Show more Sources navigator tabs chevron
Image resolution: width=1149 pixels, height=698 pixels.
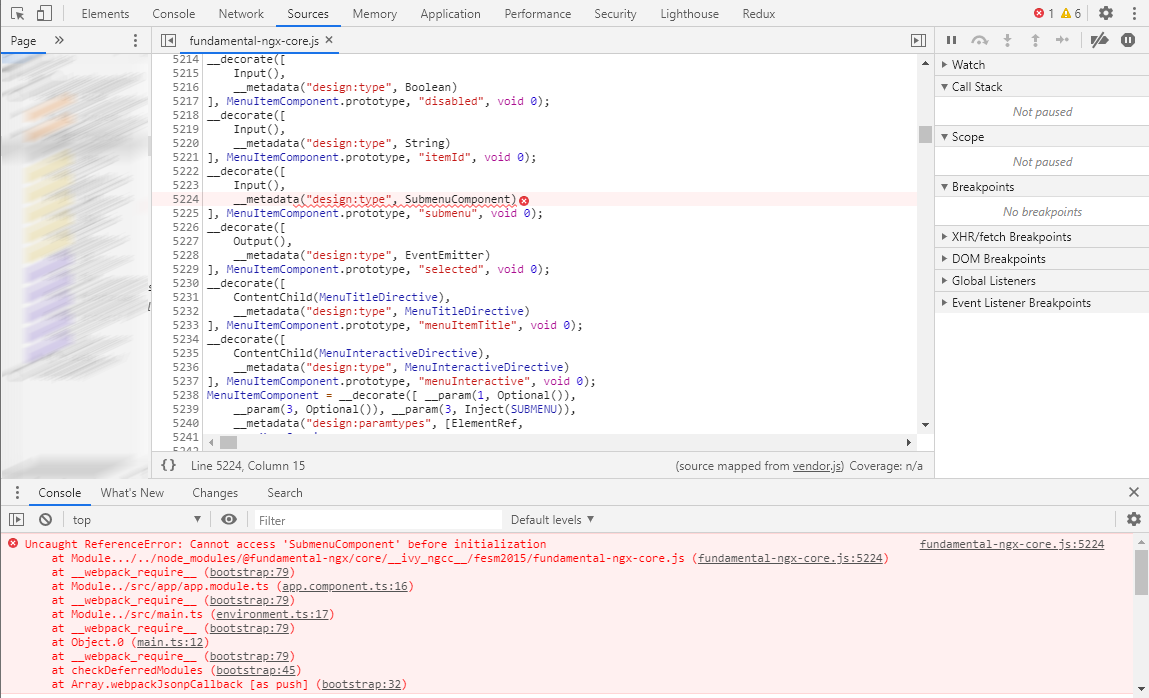[x=59, y=40]
